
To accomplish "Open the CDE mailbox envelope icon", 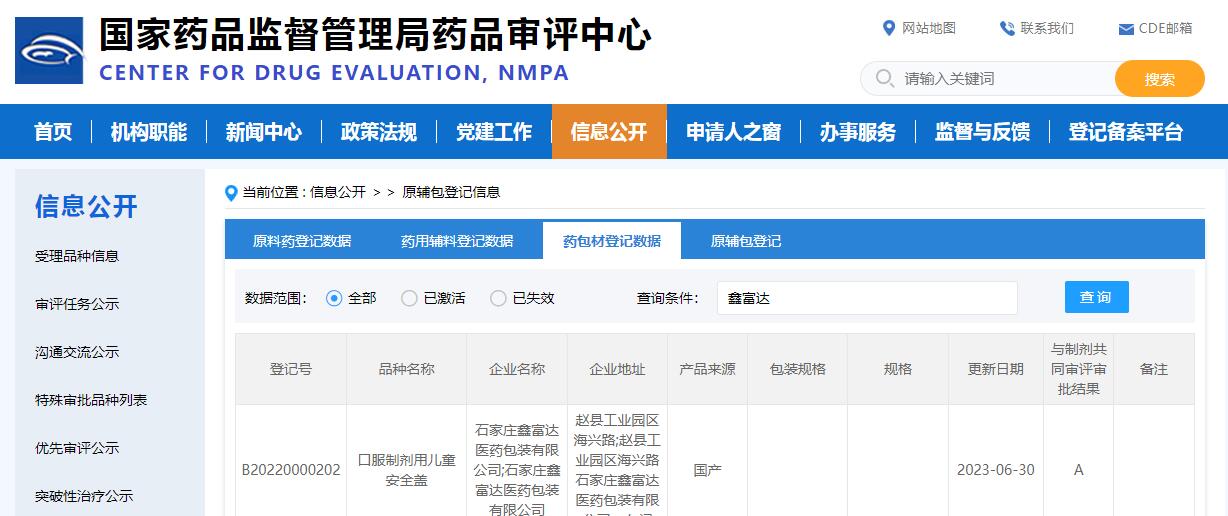I will click(x=1125, y=29).
